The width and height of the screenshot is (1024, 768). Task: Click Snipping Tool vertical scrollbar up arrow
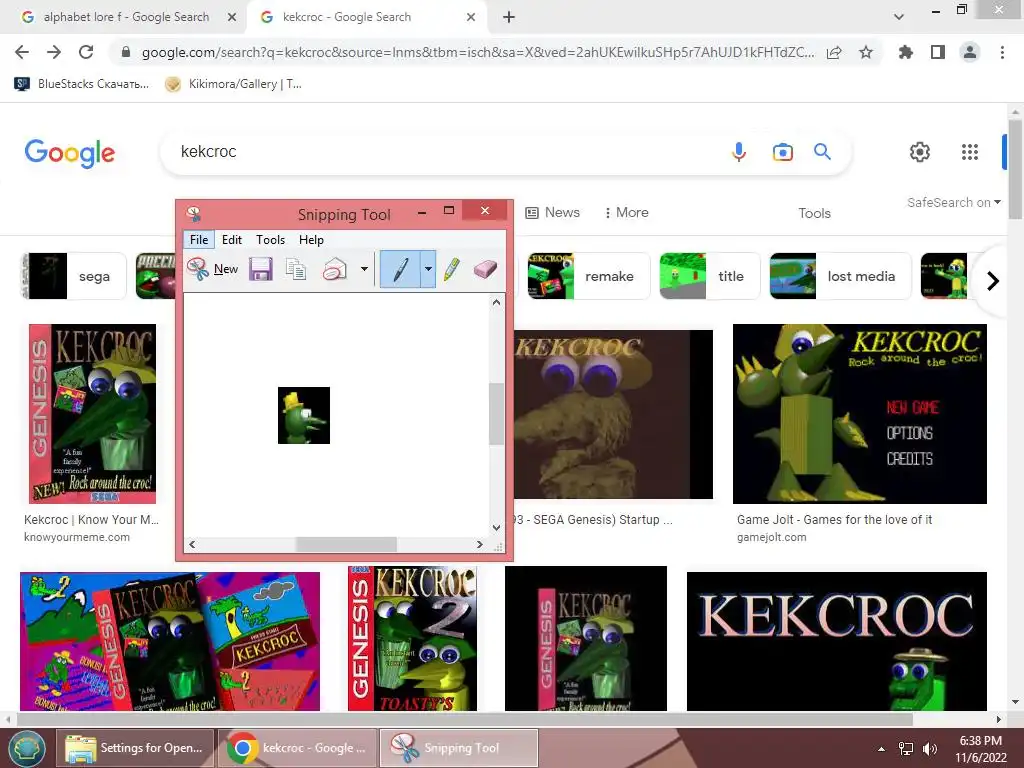click(x=496, y=302)
